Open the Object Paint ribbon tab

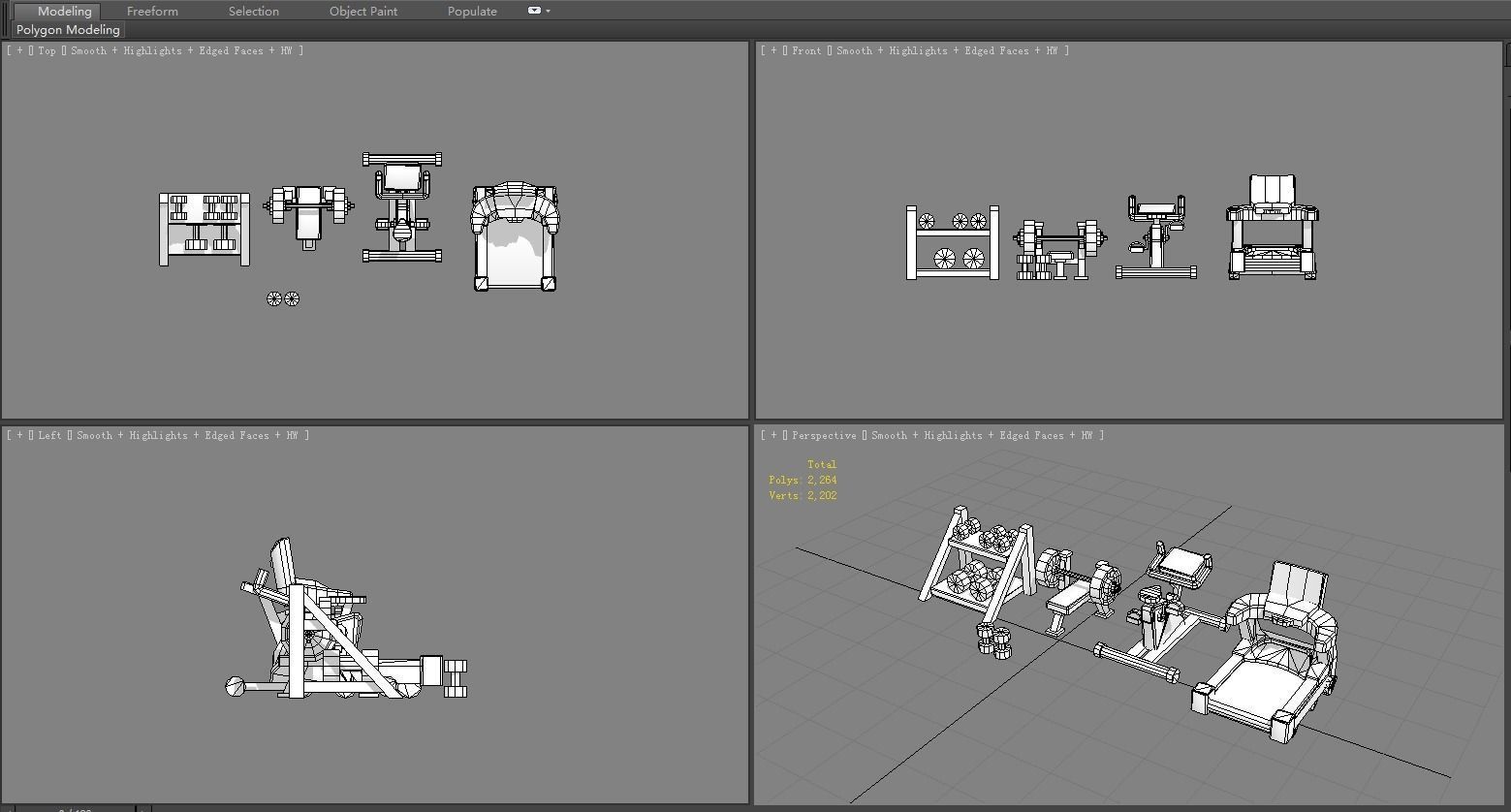363,12
